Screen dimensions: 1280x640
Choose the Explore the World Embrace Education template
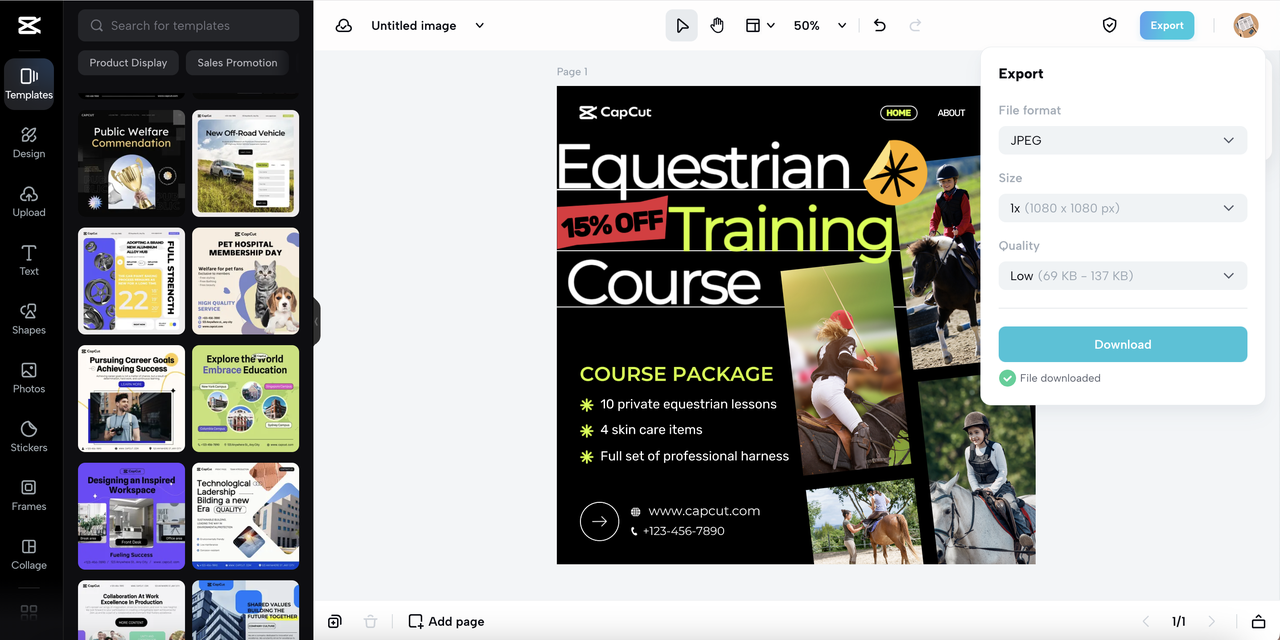(245, 399)
